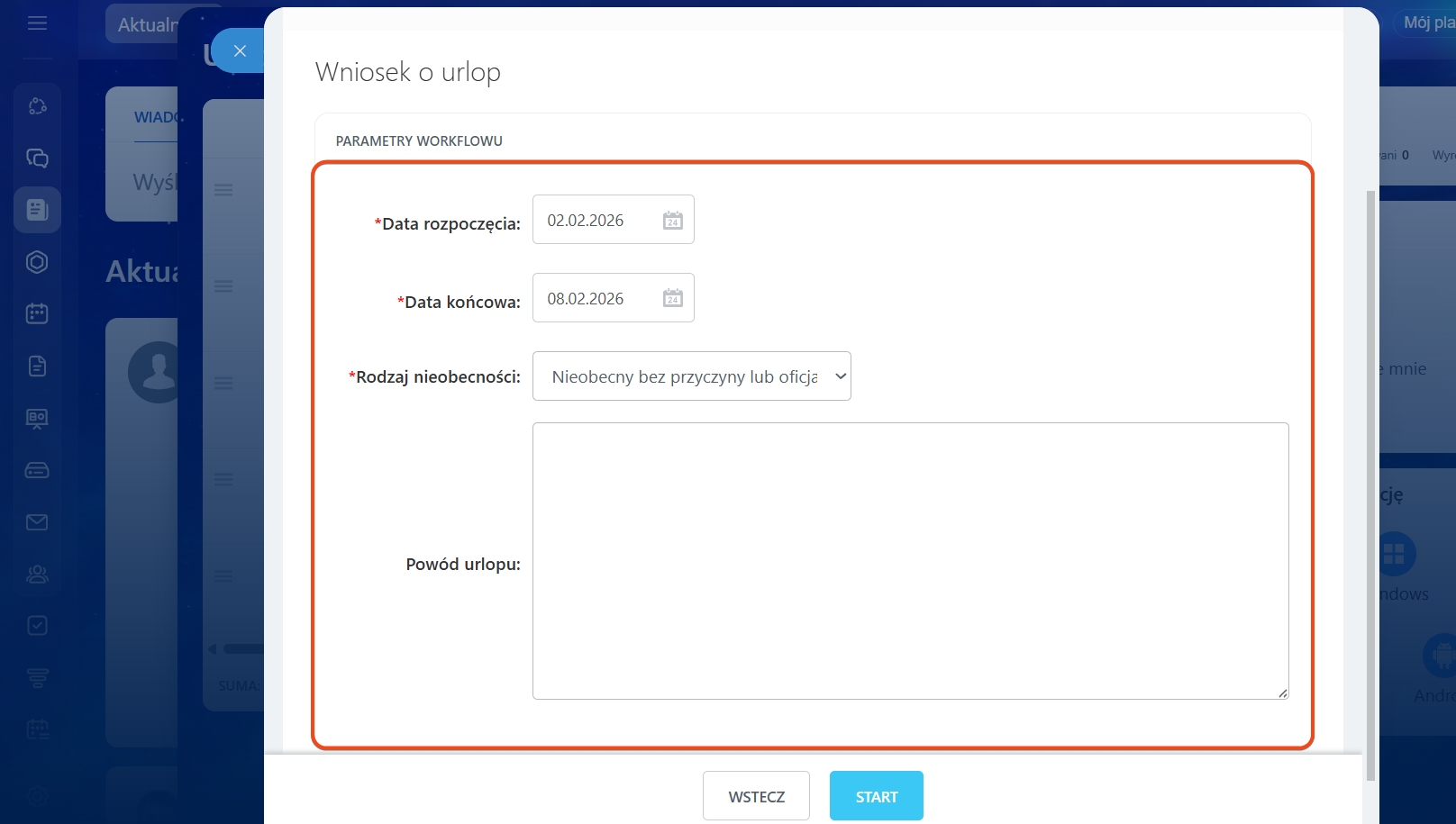Open the mail envelope icon in sidebar

click(x=37, y=522)
